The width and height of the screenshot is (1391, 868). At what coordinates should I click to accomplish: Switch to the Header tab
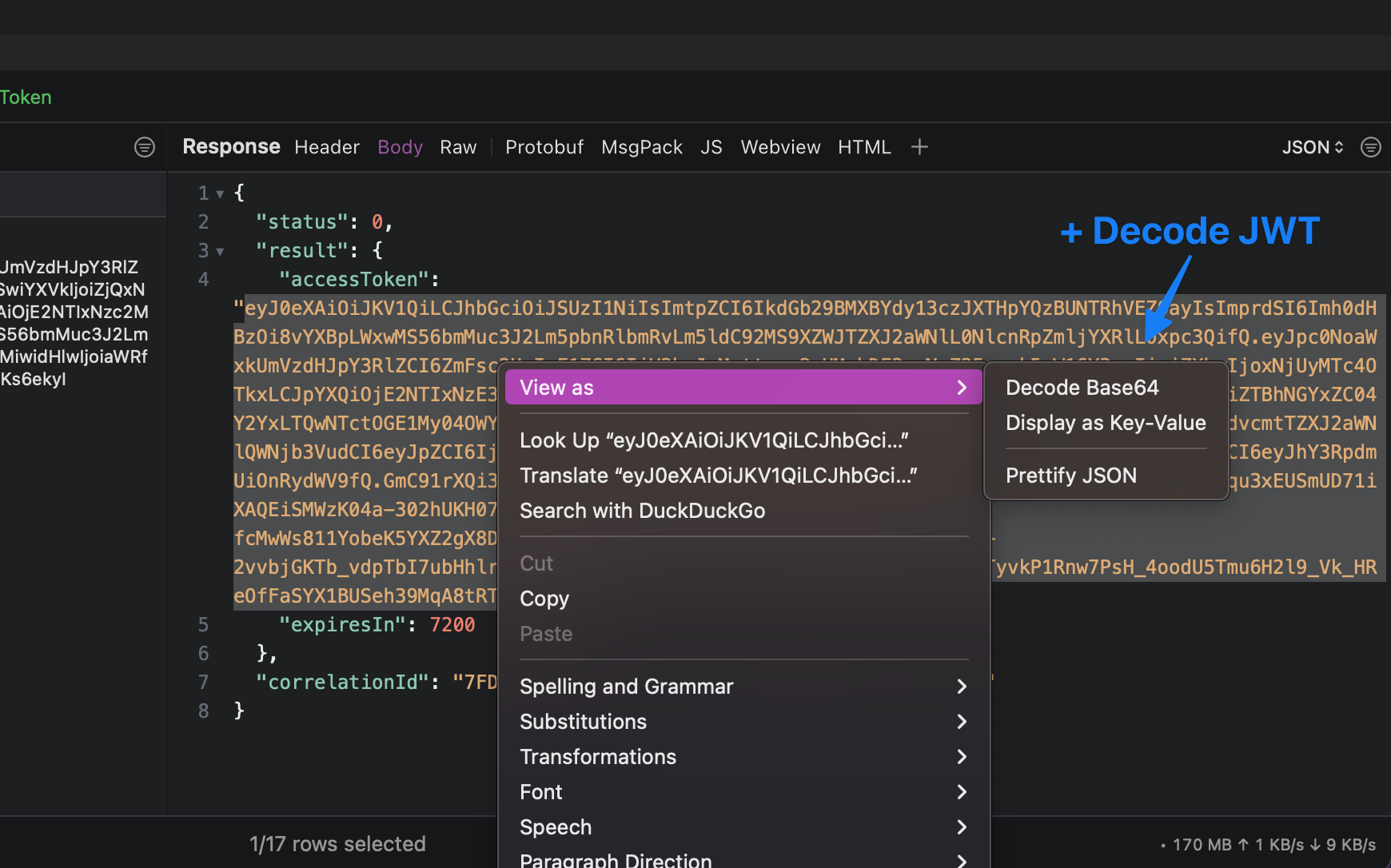pyautogui.click(x=327, y=147)
